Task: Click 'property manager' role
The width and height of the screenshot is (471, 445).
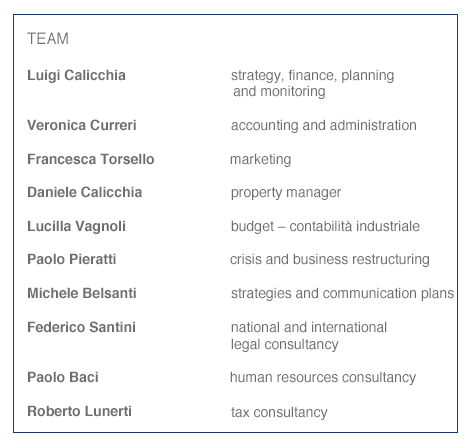Action: click(x=286, y=193)
